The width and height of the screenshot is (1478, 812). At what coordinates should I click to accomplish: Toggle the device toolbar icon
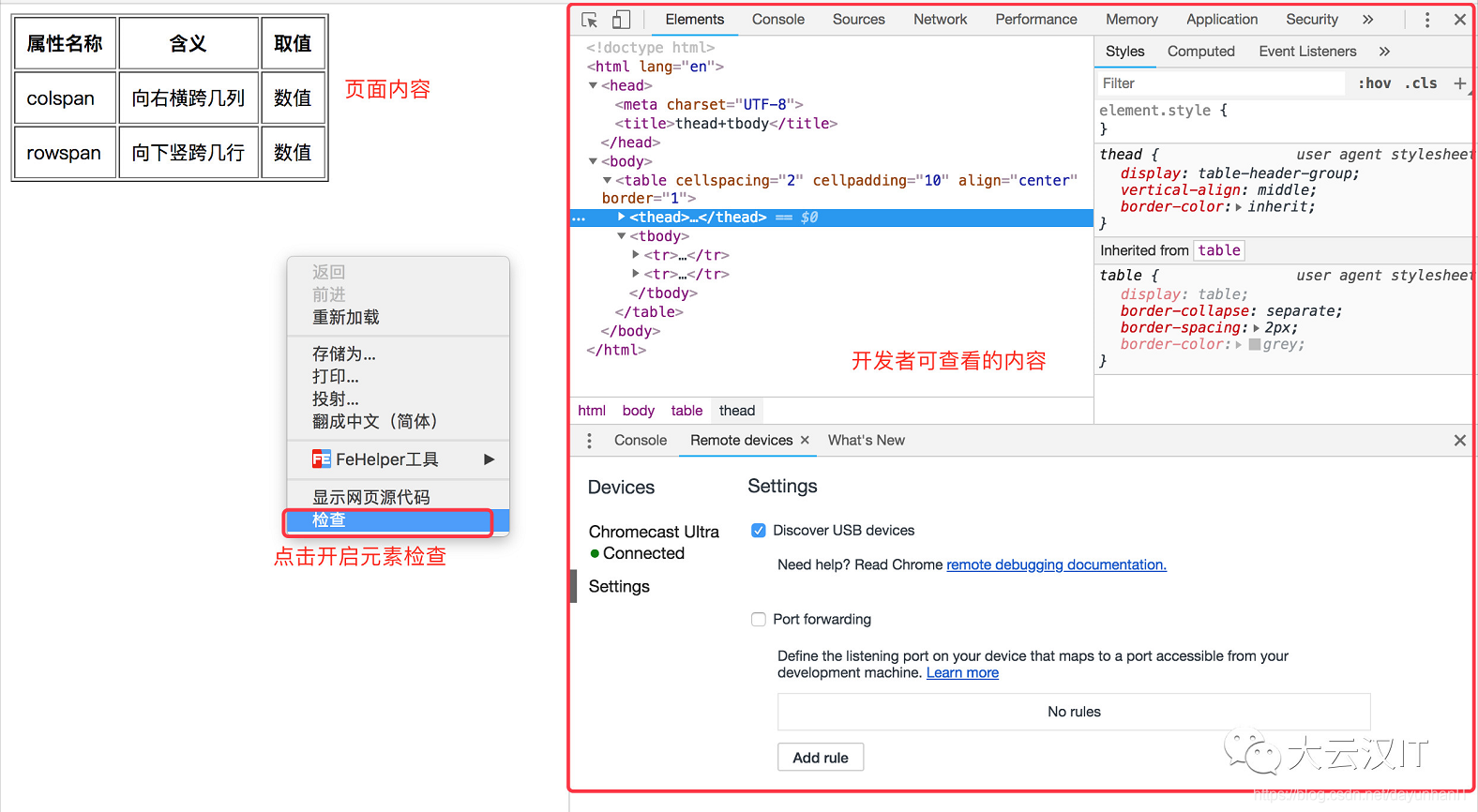pos(621,20)
